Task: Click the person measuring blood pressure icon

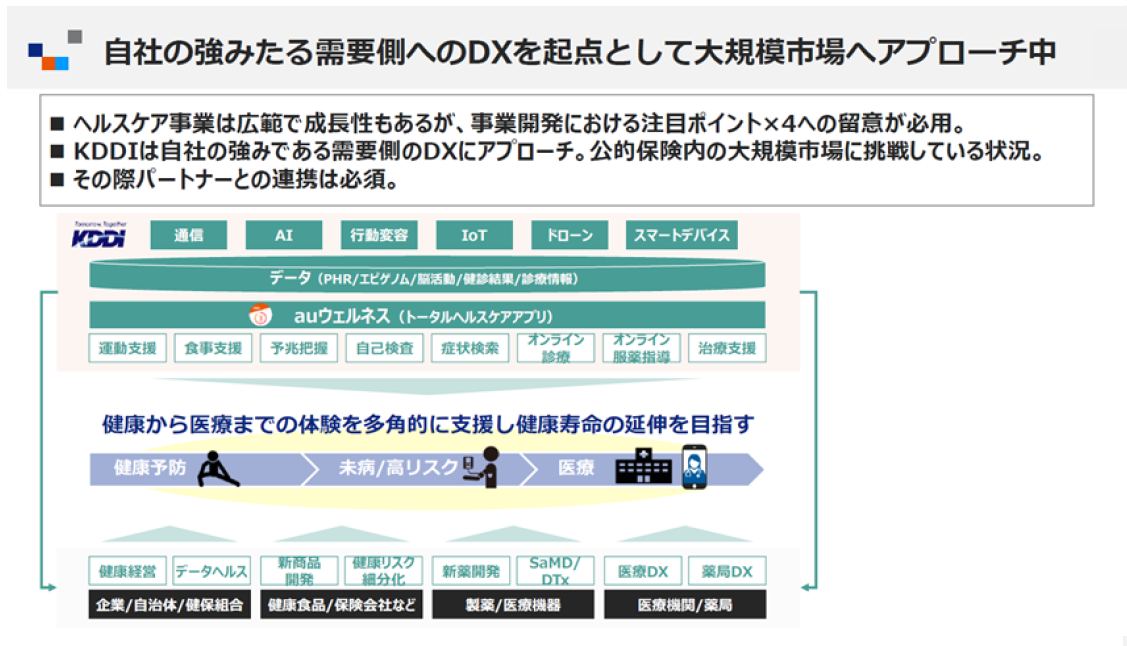Action: click(483, 467)
